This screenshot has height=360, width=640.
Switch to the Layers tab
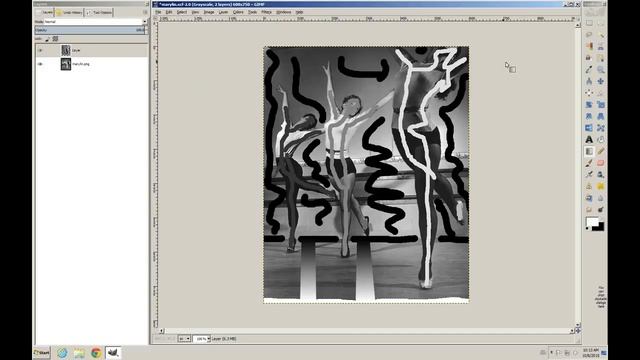[x=44, y=13]
